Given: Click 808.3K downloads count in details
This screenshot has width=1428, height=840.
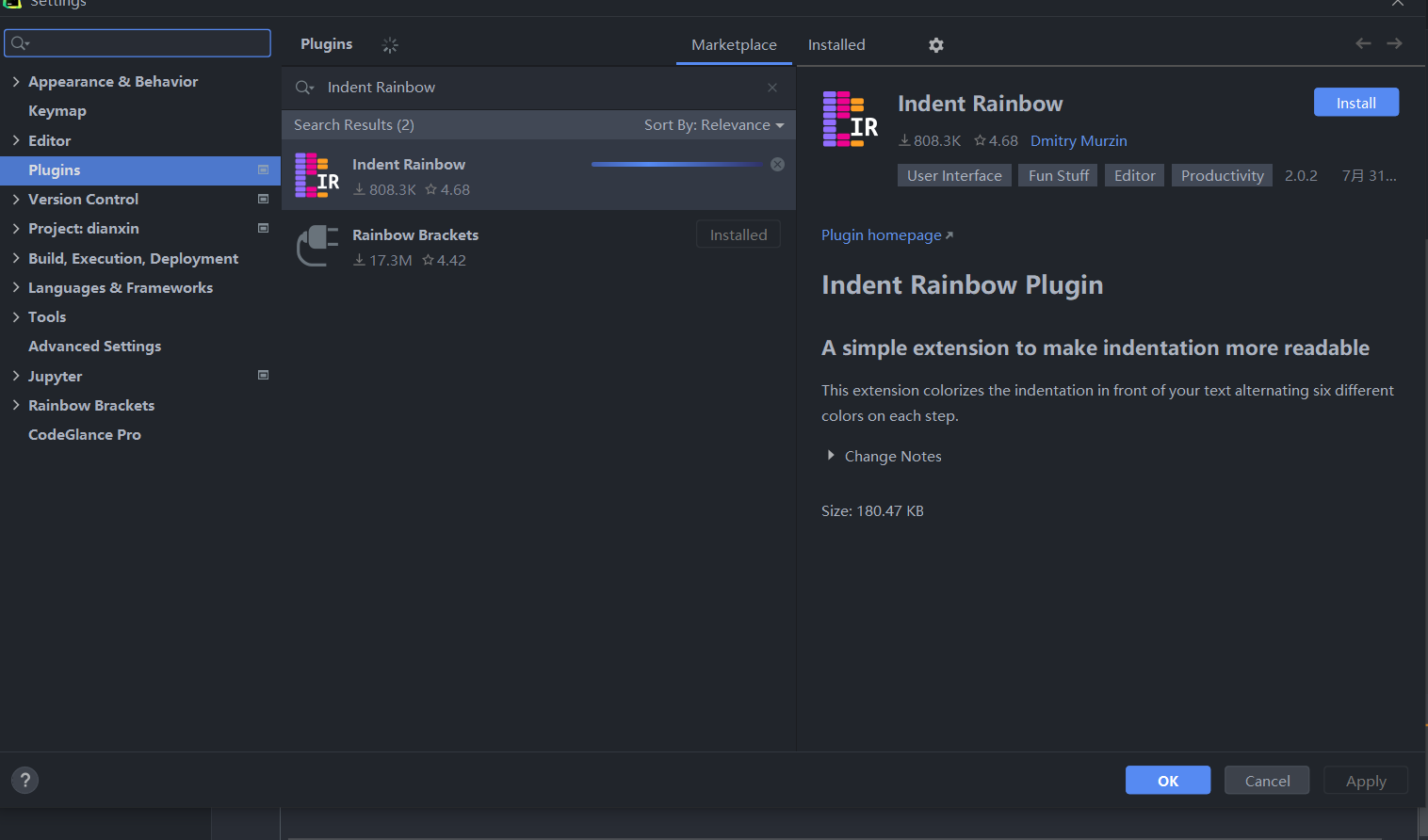Looking at the screenshot, I should coord(930,141).
